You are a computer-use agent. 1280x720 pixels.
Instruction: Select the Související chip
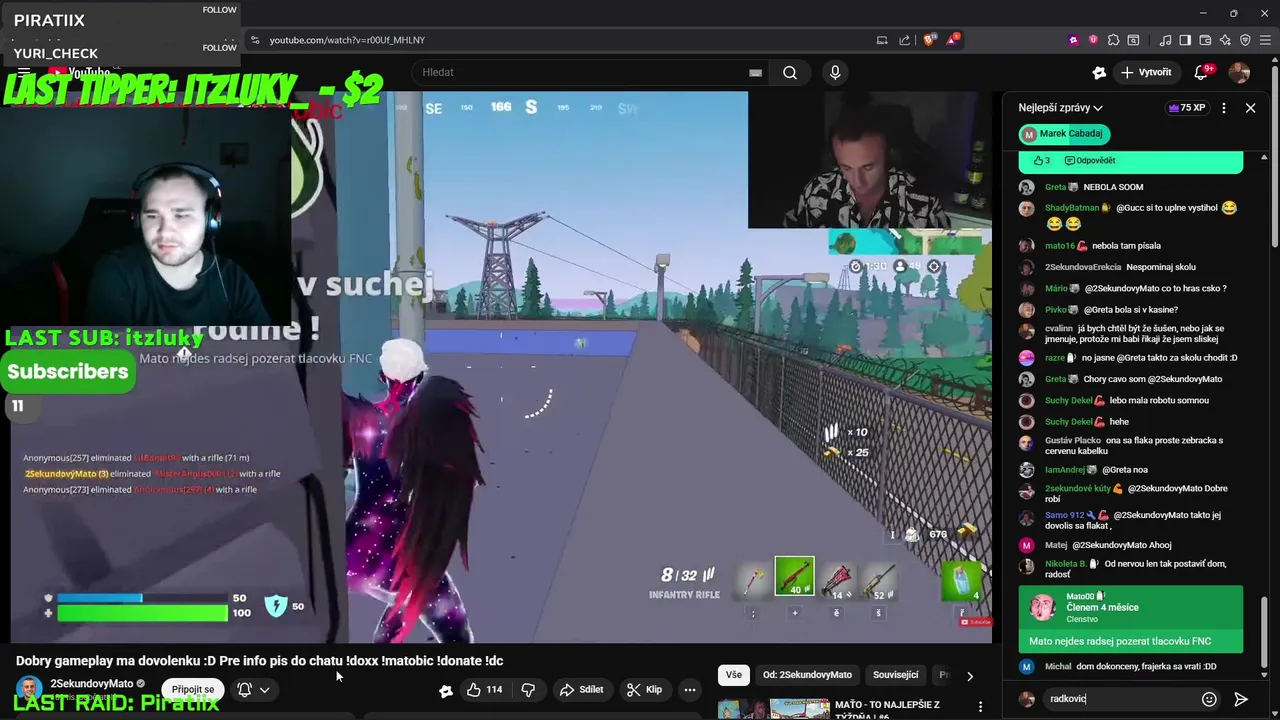(x=895, y=675)
